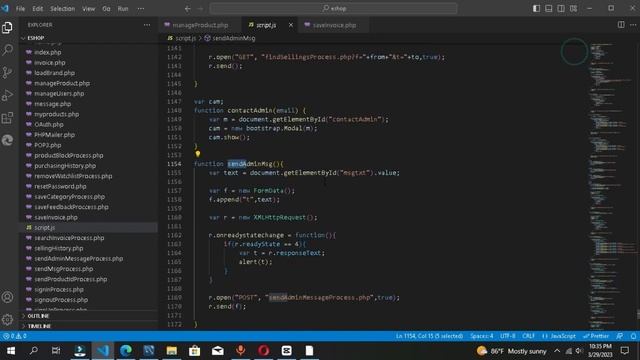Viewport: 640px width, 360px height.
Task: Open PHPMailer.php in explorer
Action: (x=54, y=135)
